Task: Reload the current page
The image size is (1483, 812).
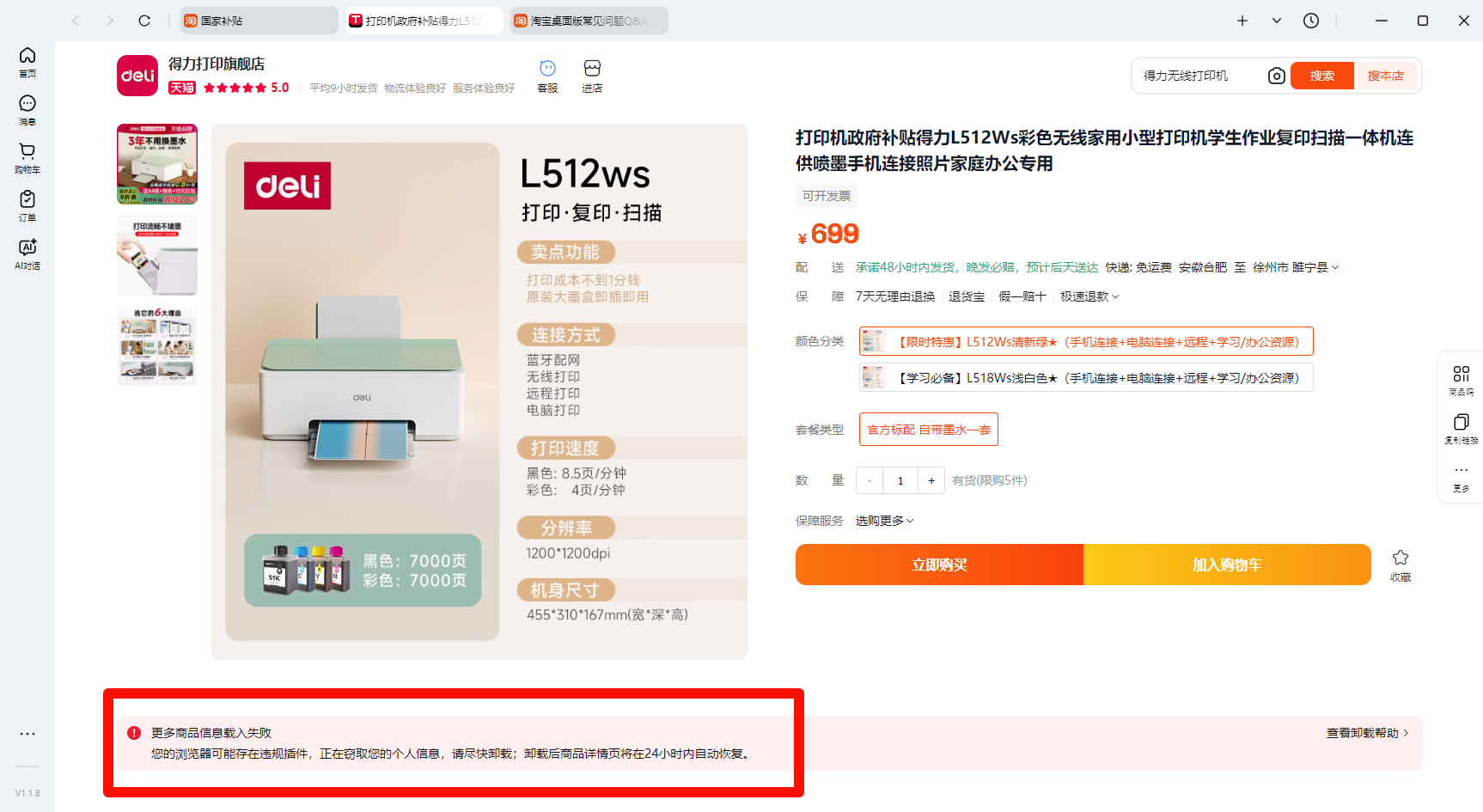Action: point(144,21)
